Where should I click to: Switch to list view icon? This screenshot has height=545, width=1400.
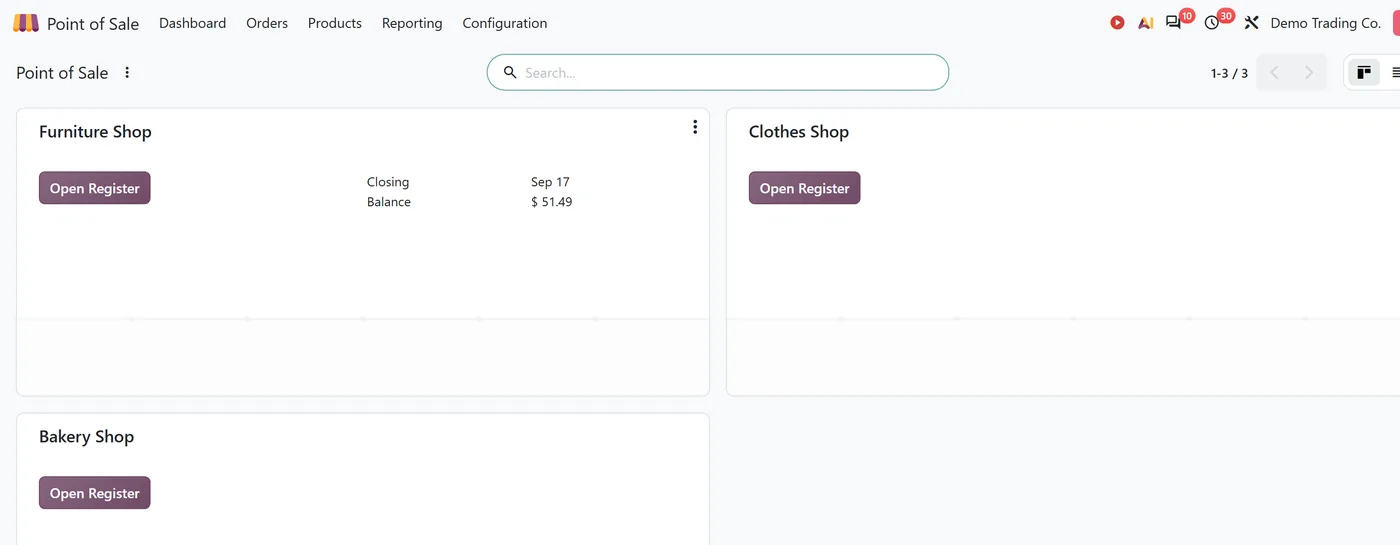click(1396, 72)
